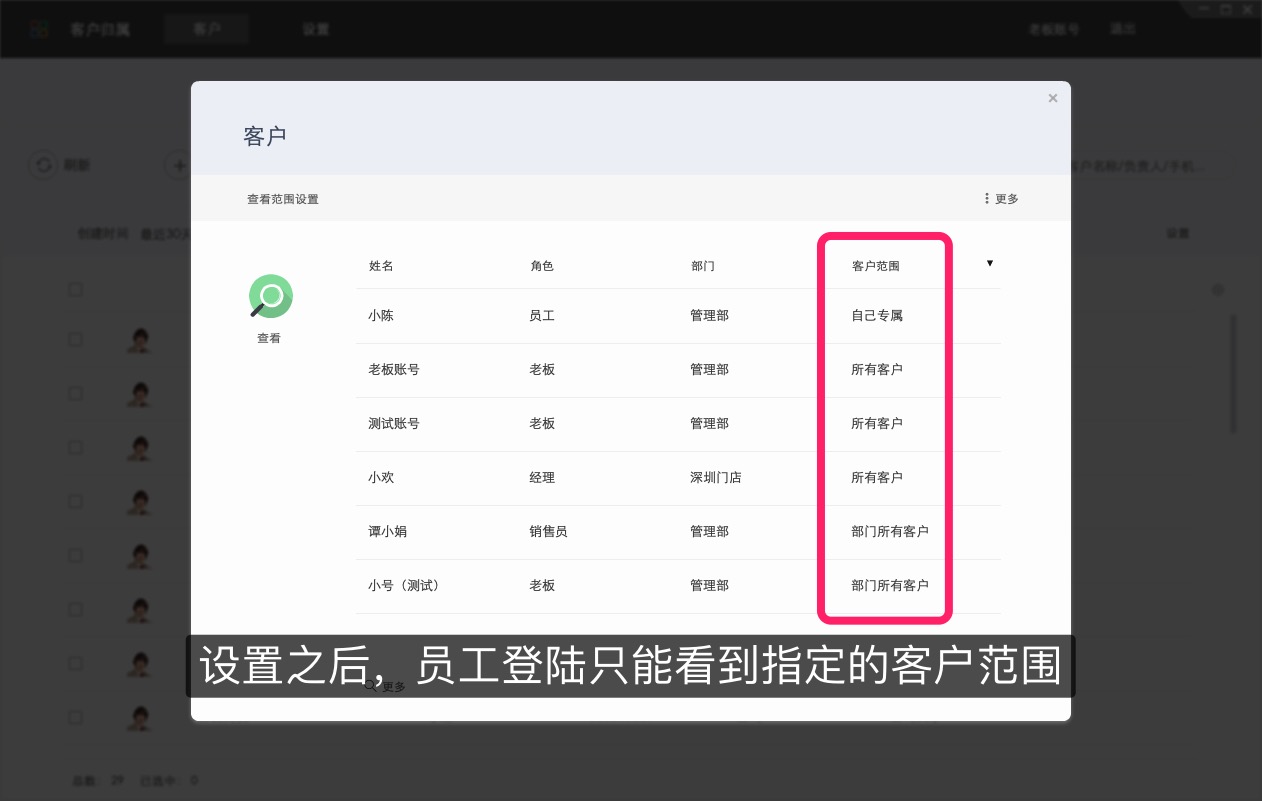Switch to the 客户 tab
This screenshot has height=801, width=1262.
click(207, 28)
